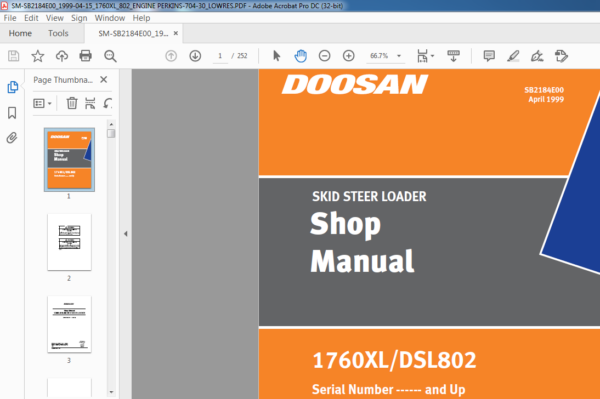Activate the Hand pan tool
The height and width of the screenshot is (399, 600).
coord(300,56)
